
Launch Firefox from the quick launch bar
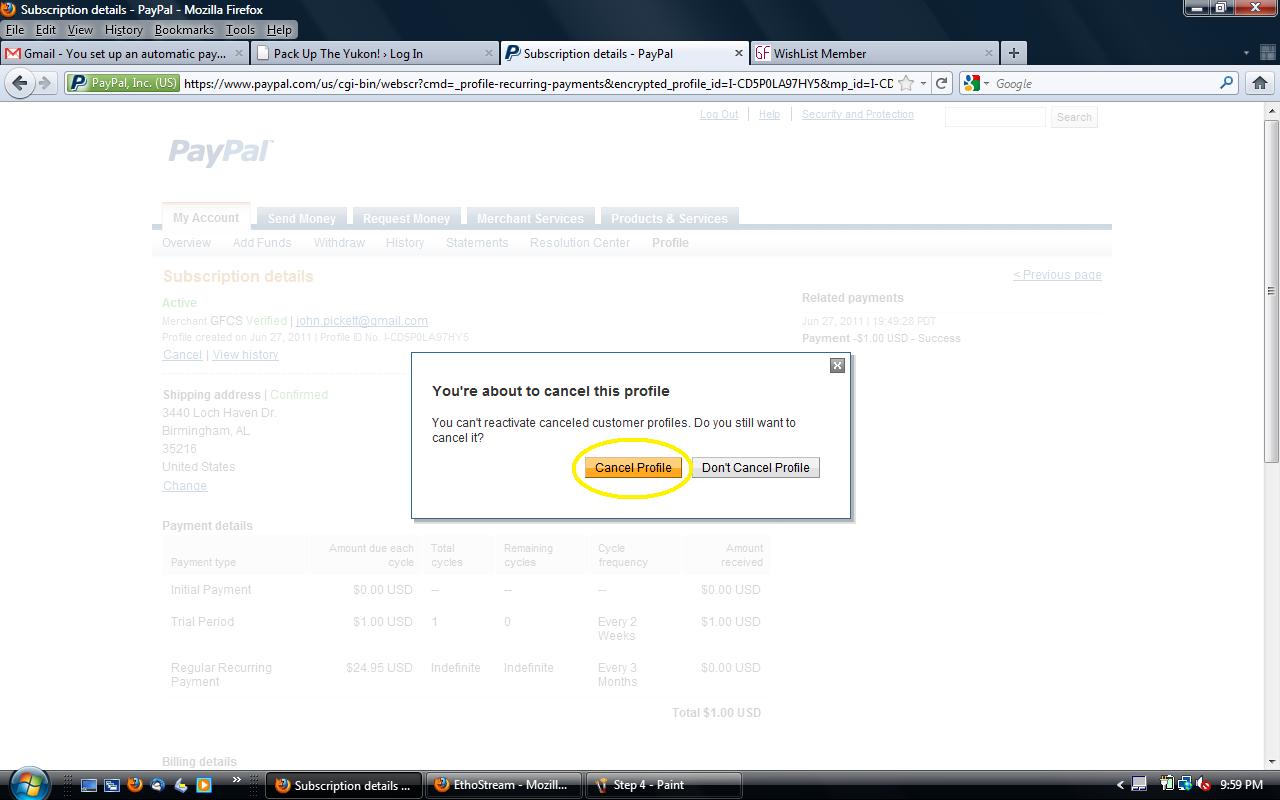coord(135,785)
